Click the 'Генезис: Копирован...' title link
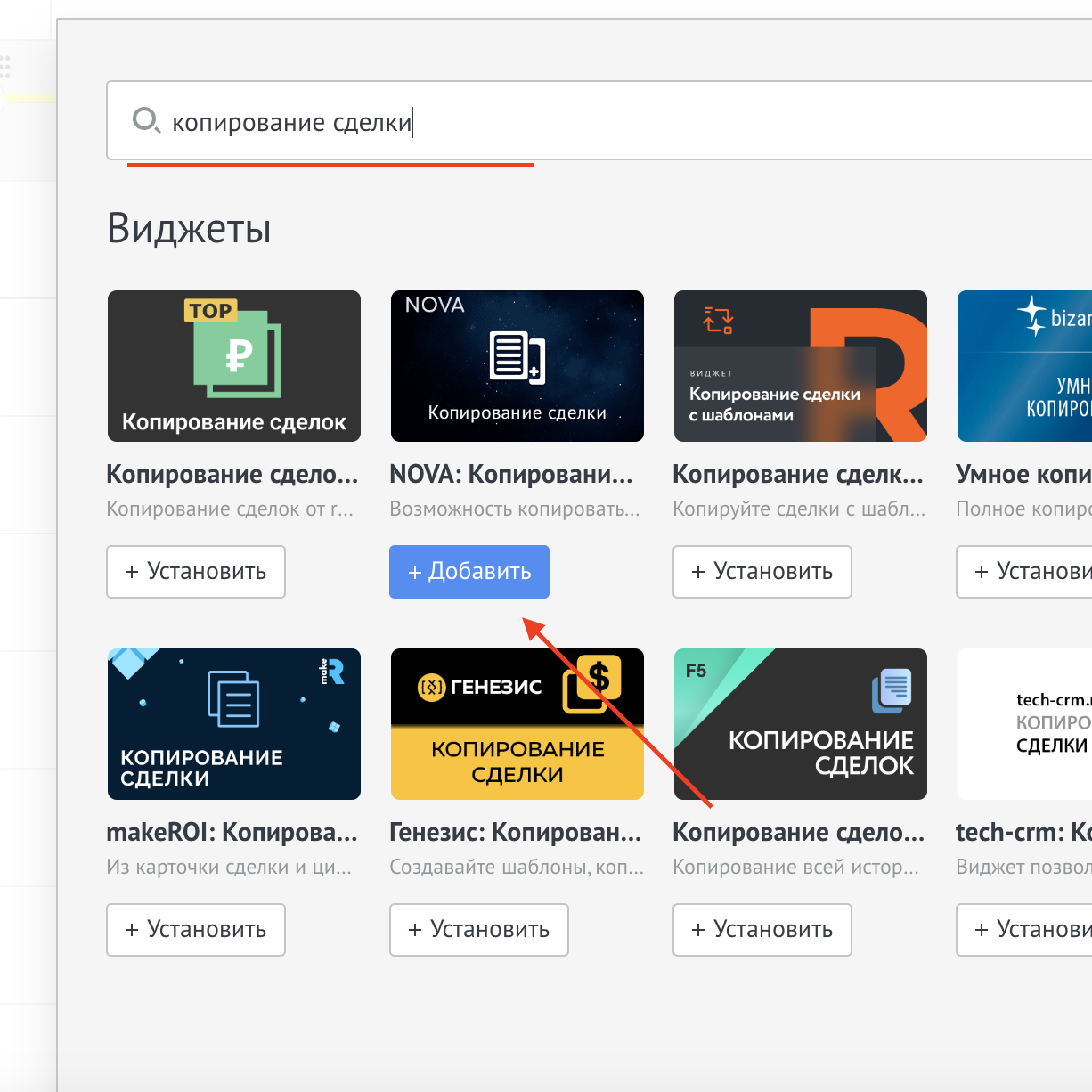 pos(515,833)
